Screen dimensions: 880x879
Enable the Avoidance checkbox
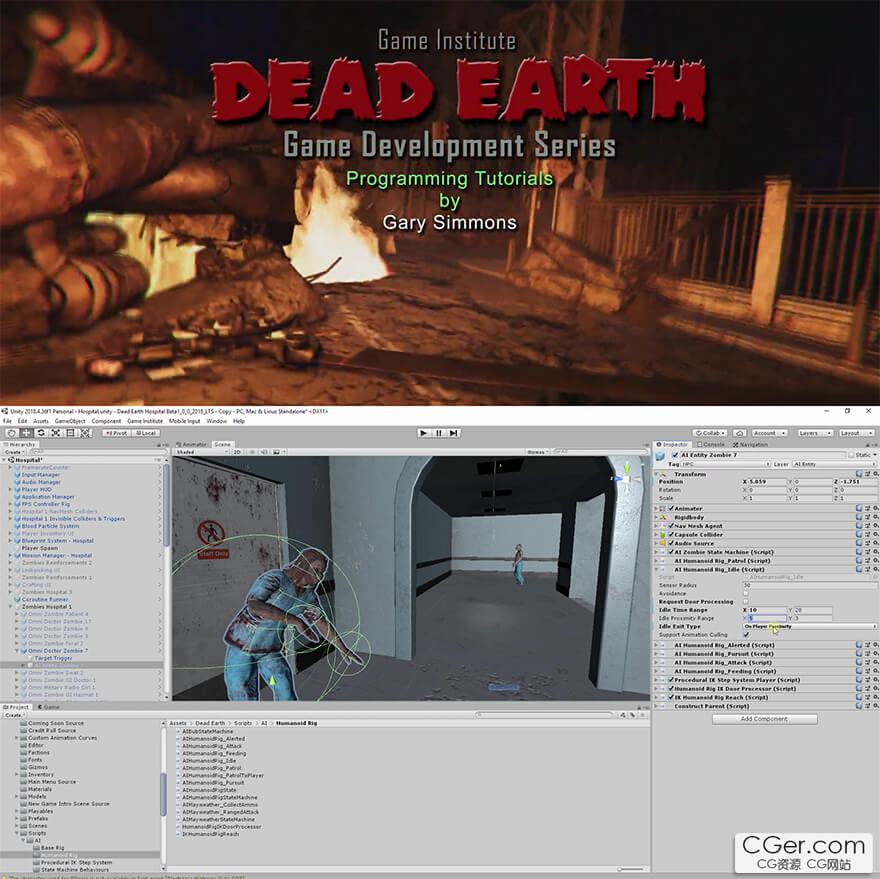(x=746, y=593)
